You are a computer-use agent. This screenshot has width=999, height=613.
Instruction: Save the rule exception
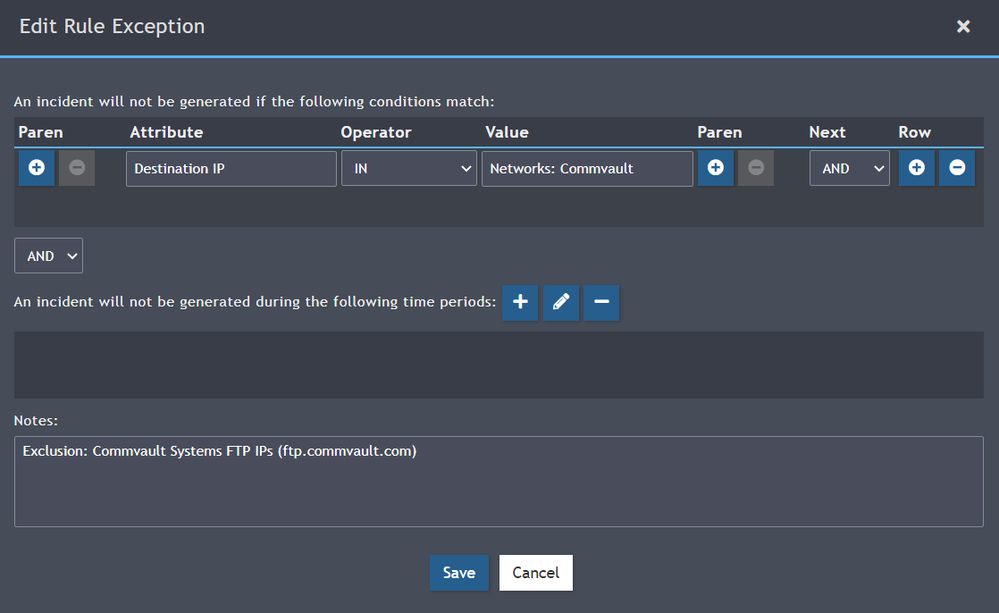tap(459, 572)
